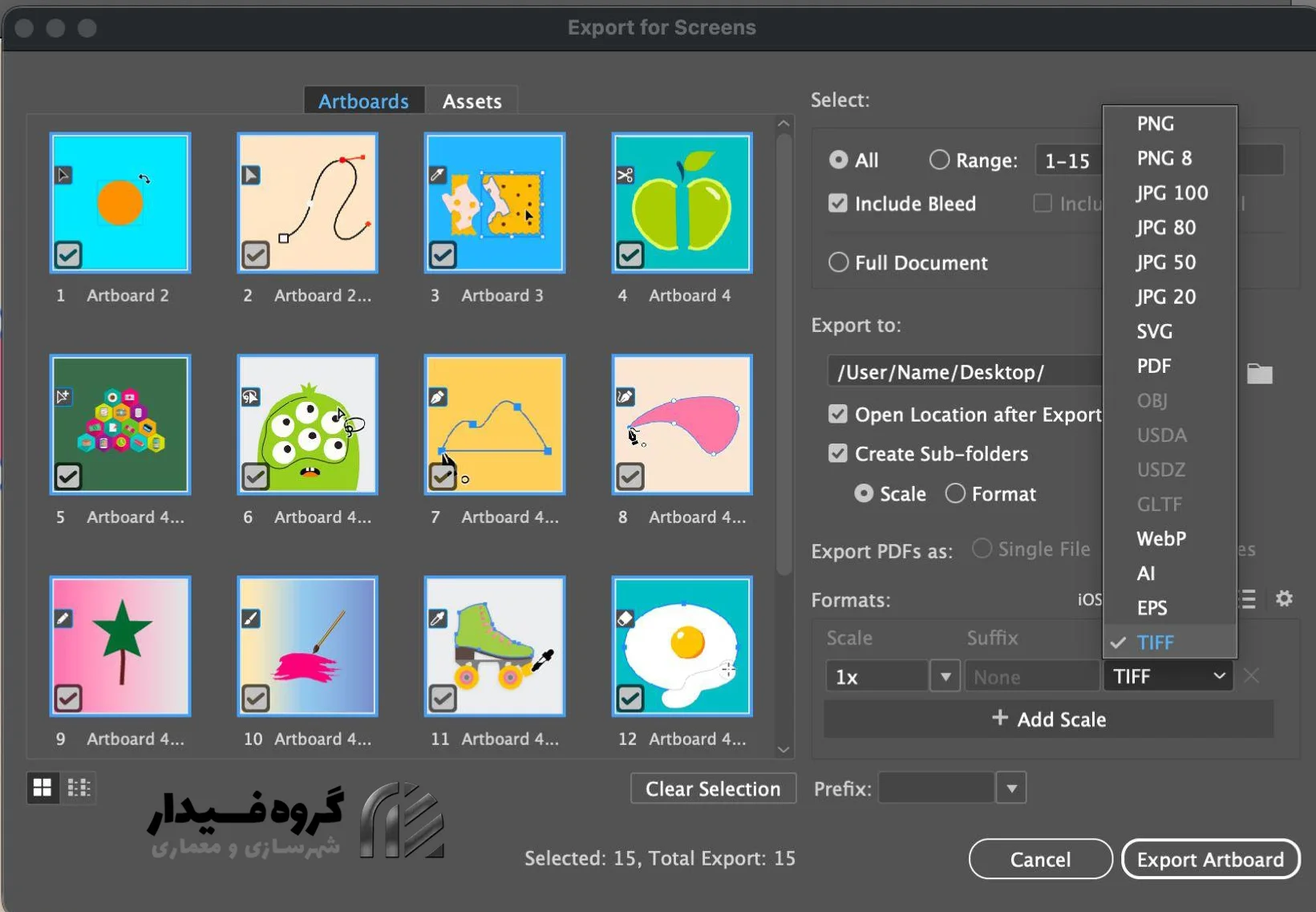
Task: Click Export Artboard button
Action: [1210, 859]
